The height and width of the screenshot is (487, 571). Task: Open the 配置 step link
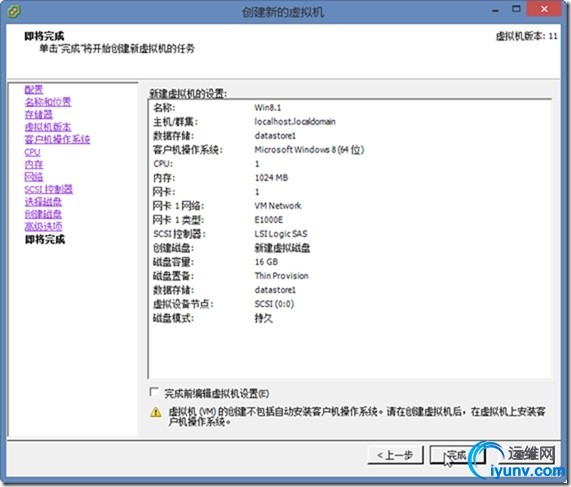coord(34,89)
